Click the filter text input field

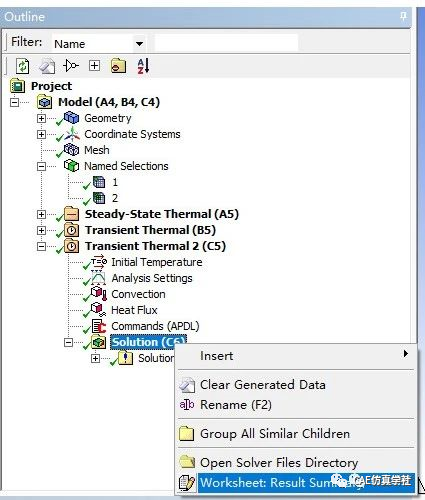tap(226, 44)
